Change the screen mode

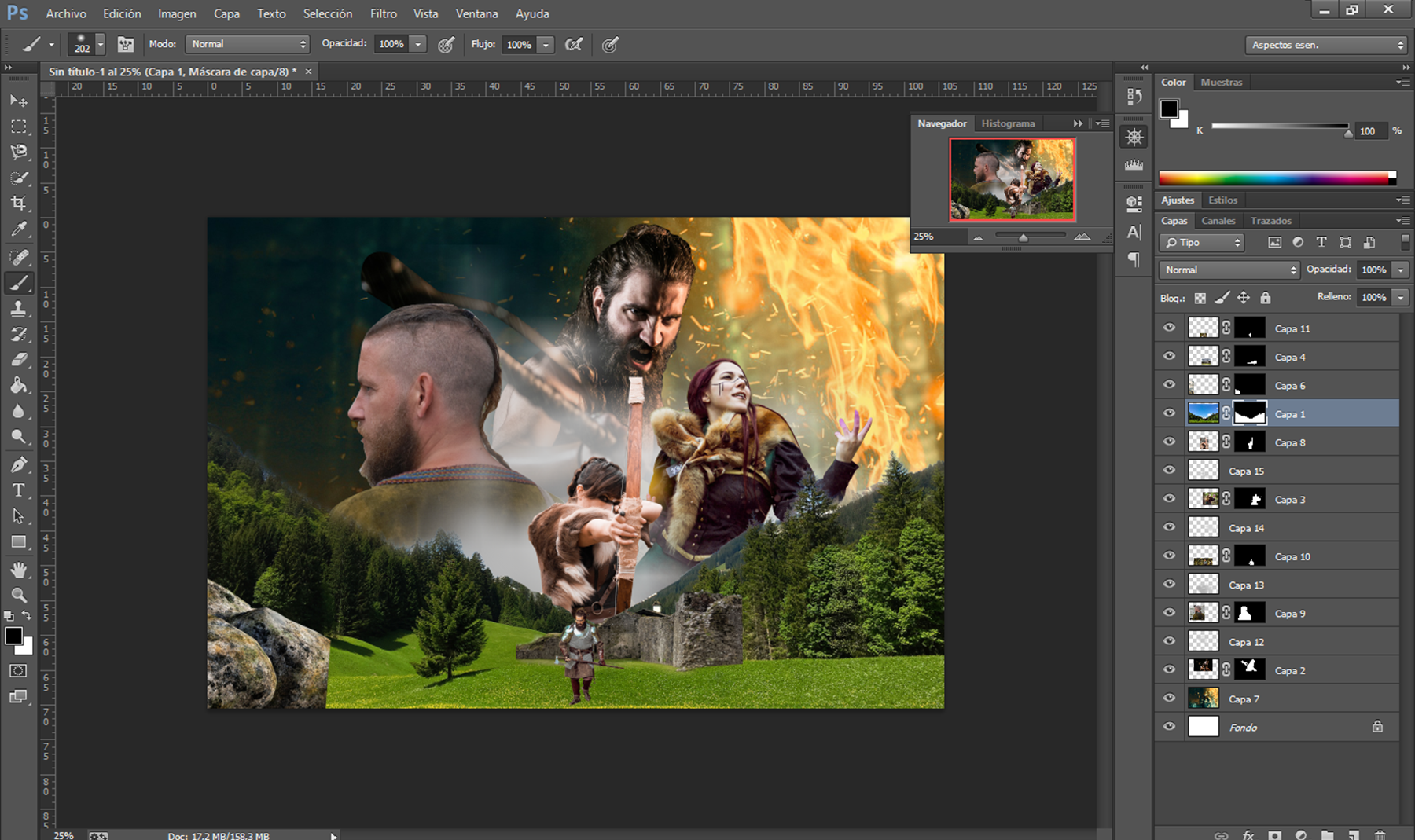click(19, 697)
